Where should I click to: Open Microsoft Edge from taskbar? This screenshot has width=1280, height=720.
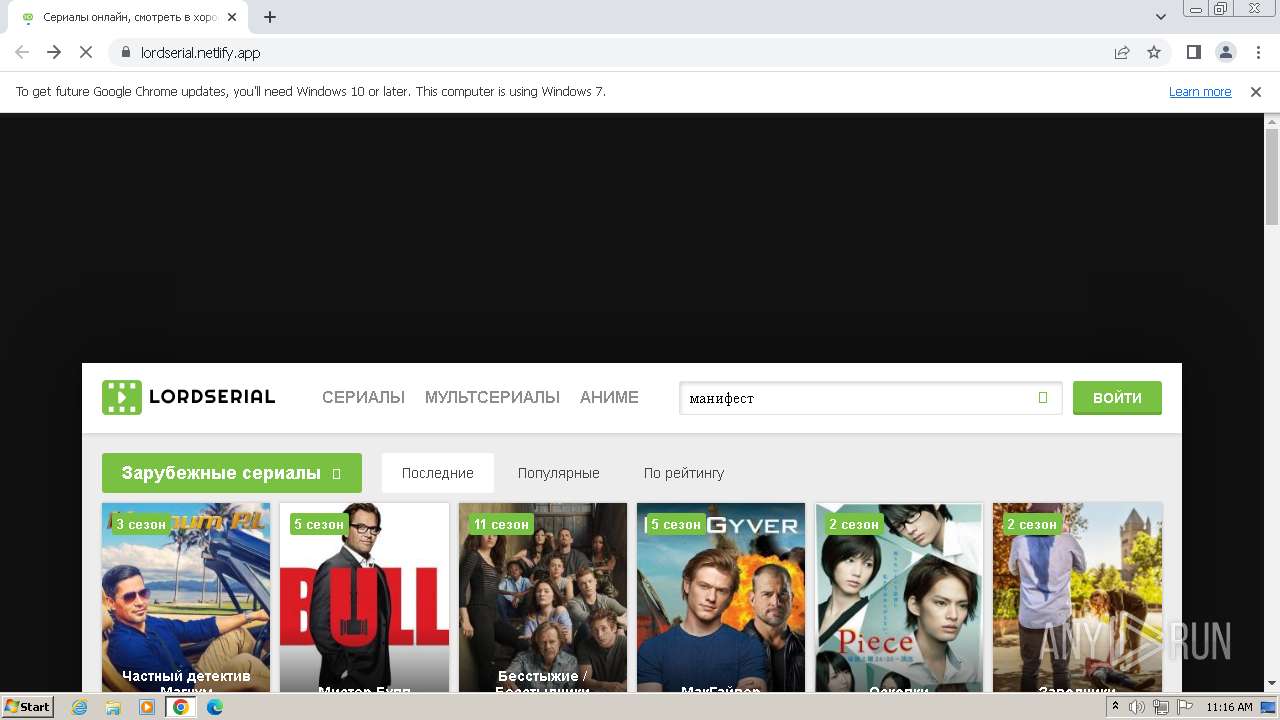pos(214,707)
